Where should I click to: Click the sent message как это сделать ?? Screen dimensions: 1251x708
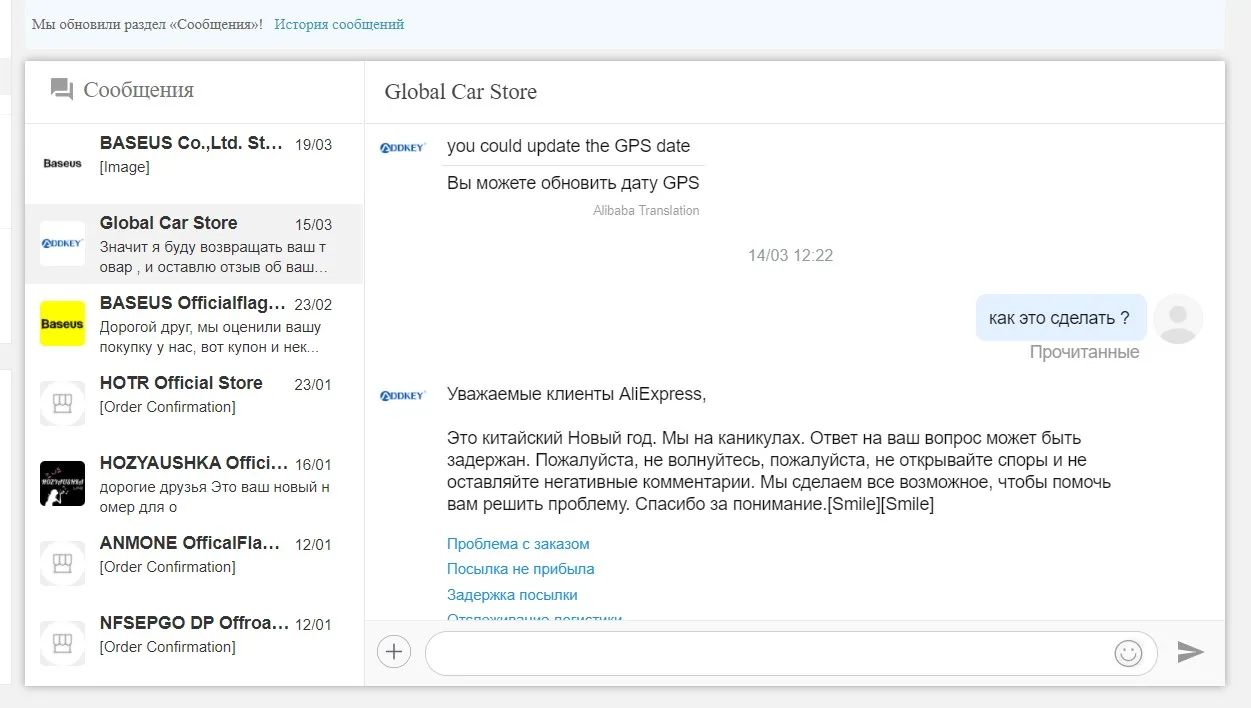point(1059,318)
